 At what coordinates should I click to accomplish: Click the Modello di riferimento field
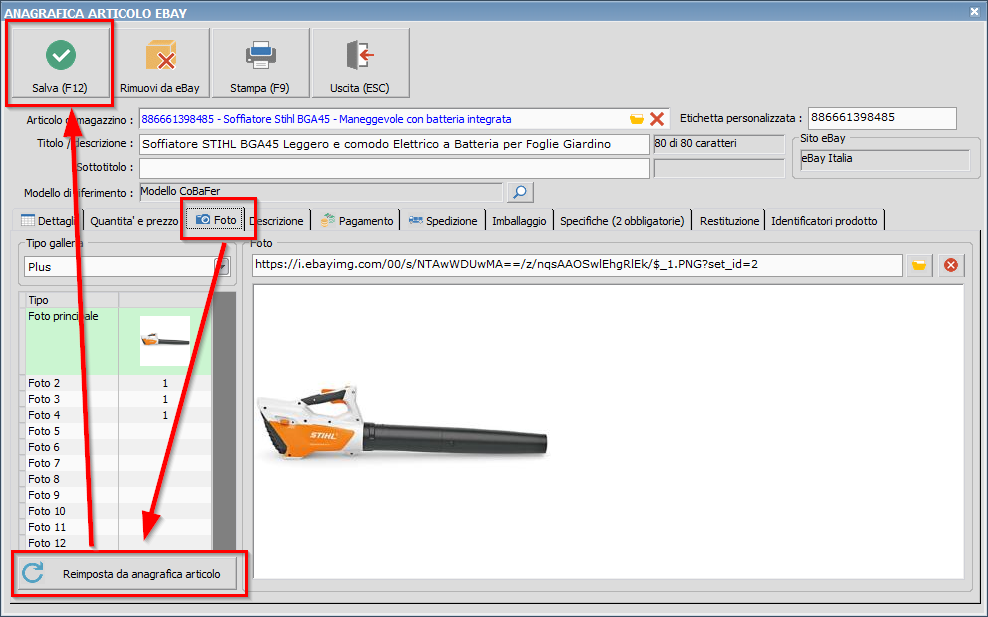click(x=321, y=192)
